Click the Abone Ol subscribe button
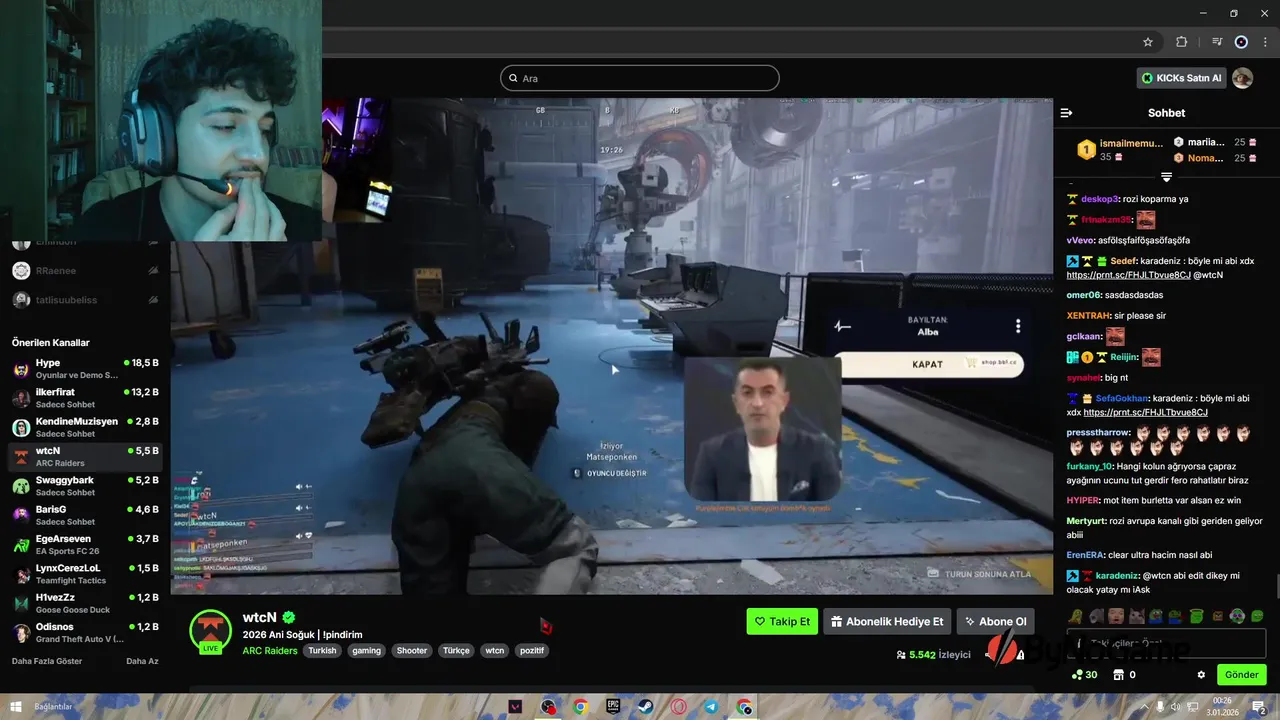The width and height of the screenshot is (1280, 720). coord(995,621)
